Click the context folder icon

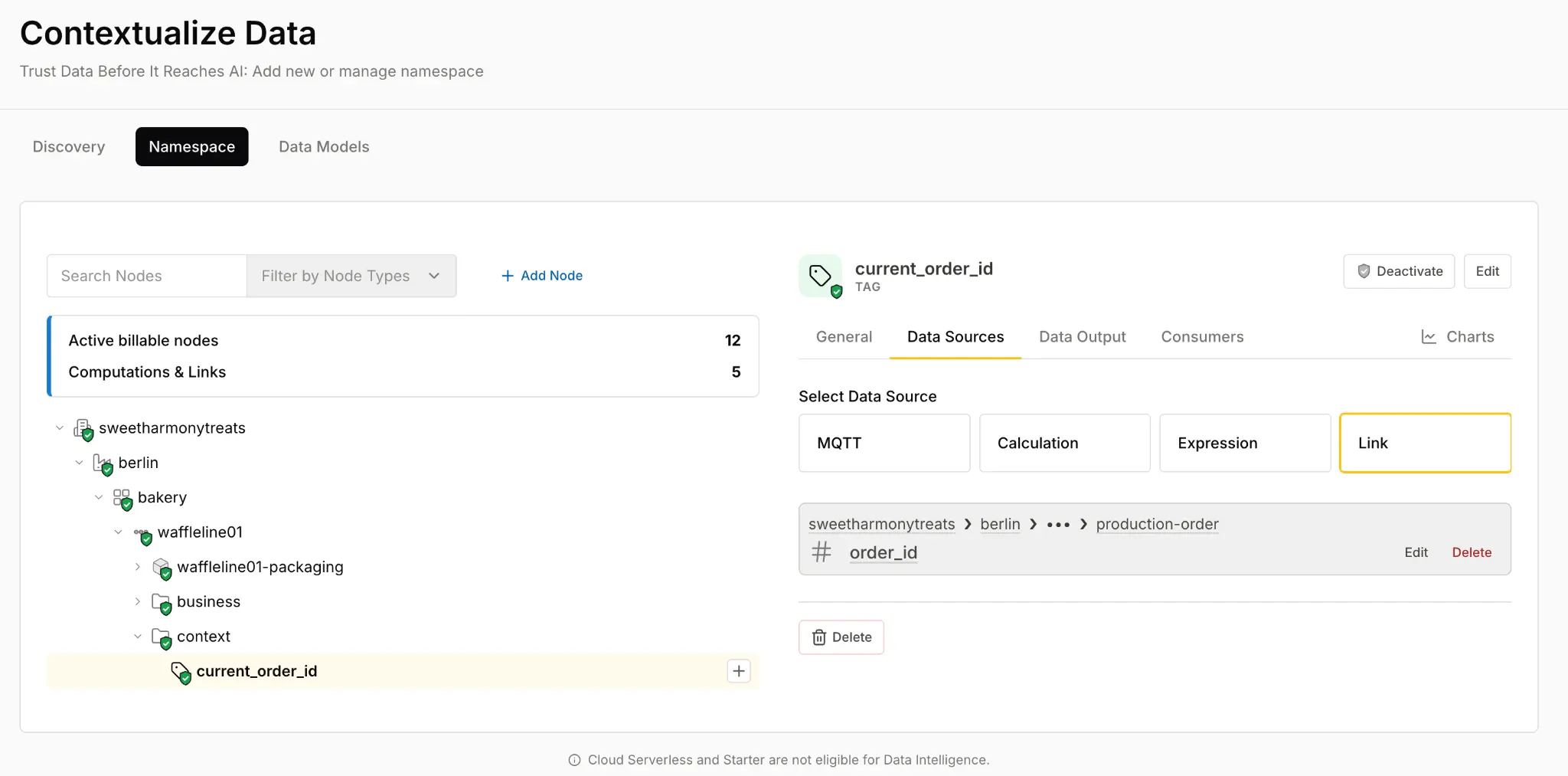(162, 637)
